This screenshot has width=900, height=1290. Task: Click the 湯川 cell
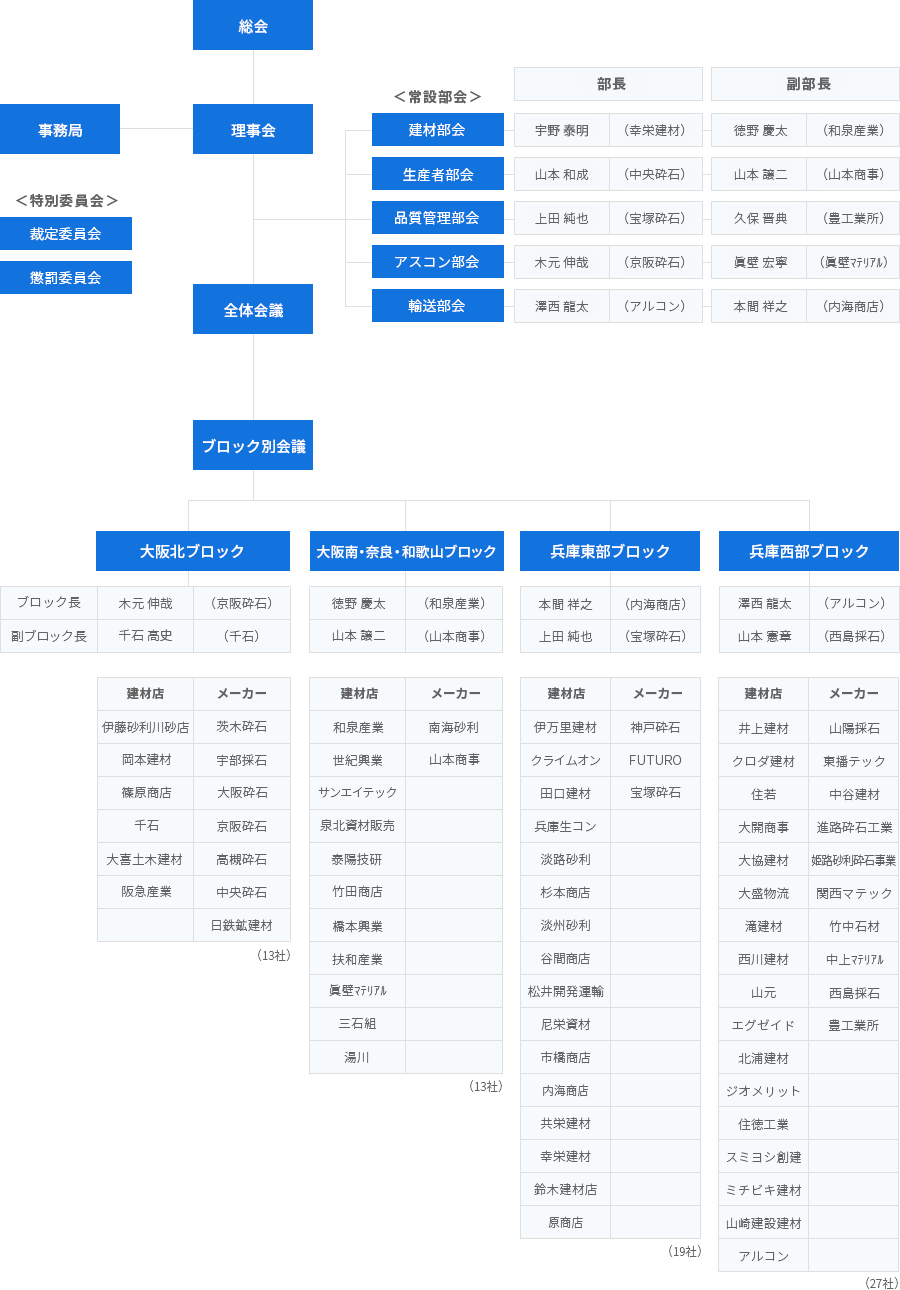coord(358,1057)
